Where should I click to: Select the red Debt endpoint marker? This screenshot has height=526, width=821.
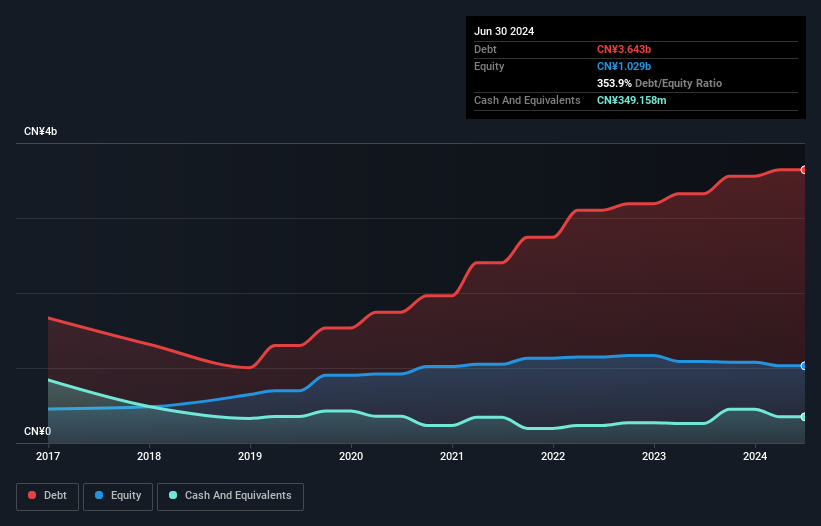[x=804, y=170]
